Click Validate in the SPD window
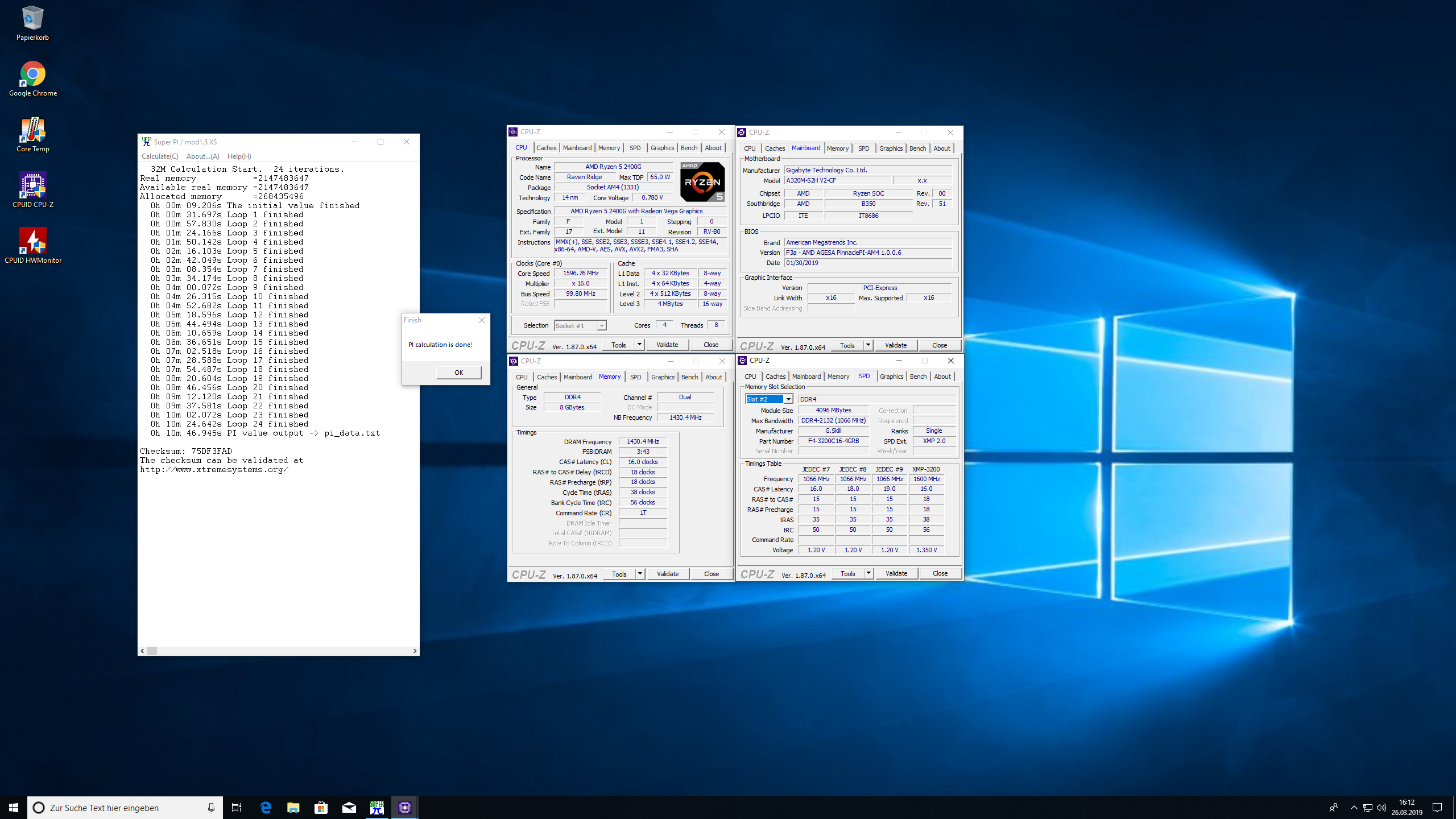 click(x=896, y=573)
